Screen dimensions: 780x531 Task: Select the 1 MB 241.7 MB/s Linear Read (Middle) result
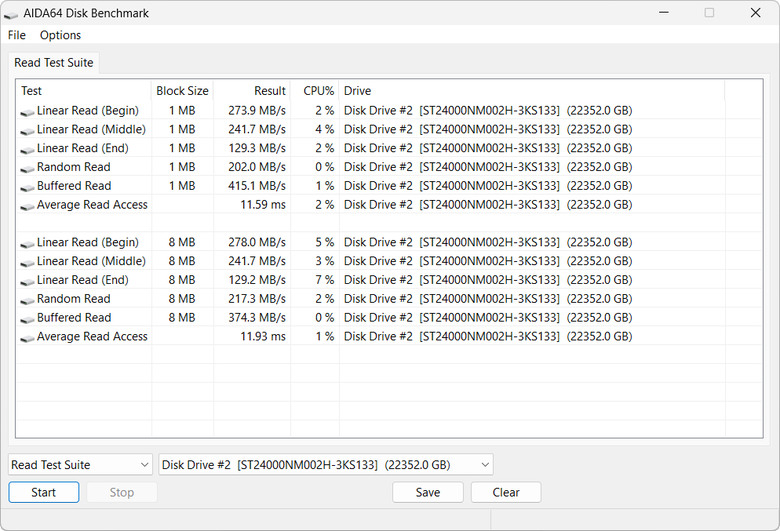(257, 129)
